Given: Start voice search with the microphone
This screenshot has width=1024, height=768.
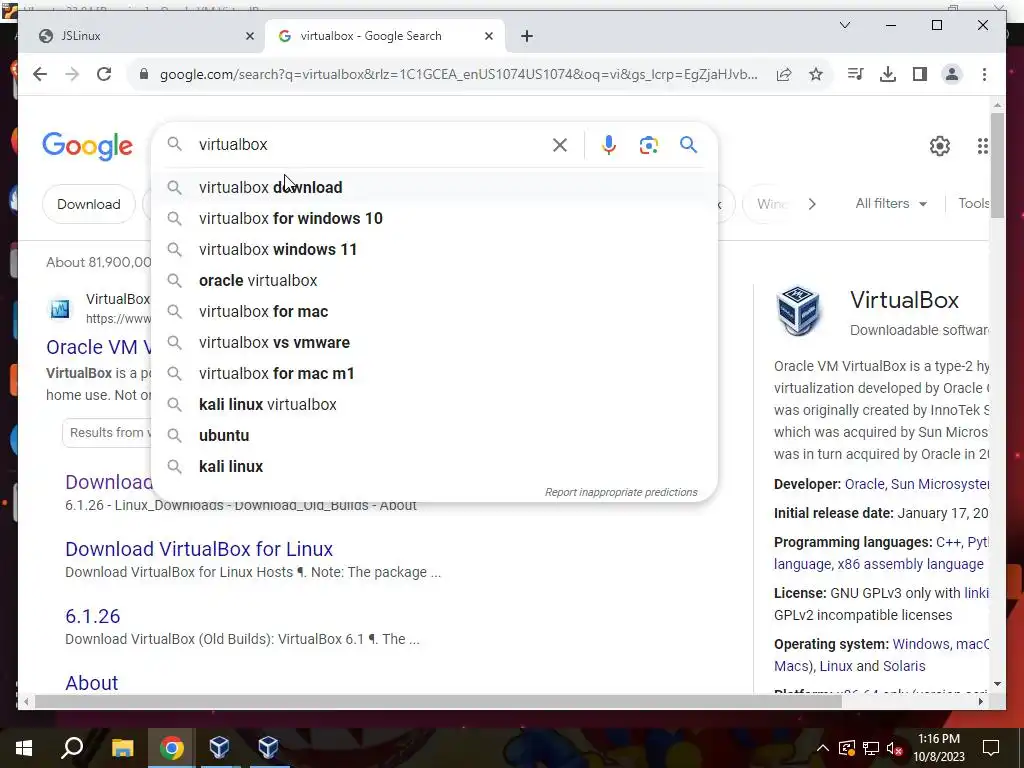Looking at the screenshot, I should (609, 145).
